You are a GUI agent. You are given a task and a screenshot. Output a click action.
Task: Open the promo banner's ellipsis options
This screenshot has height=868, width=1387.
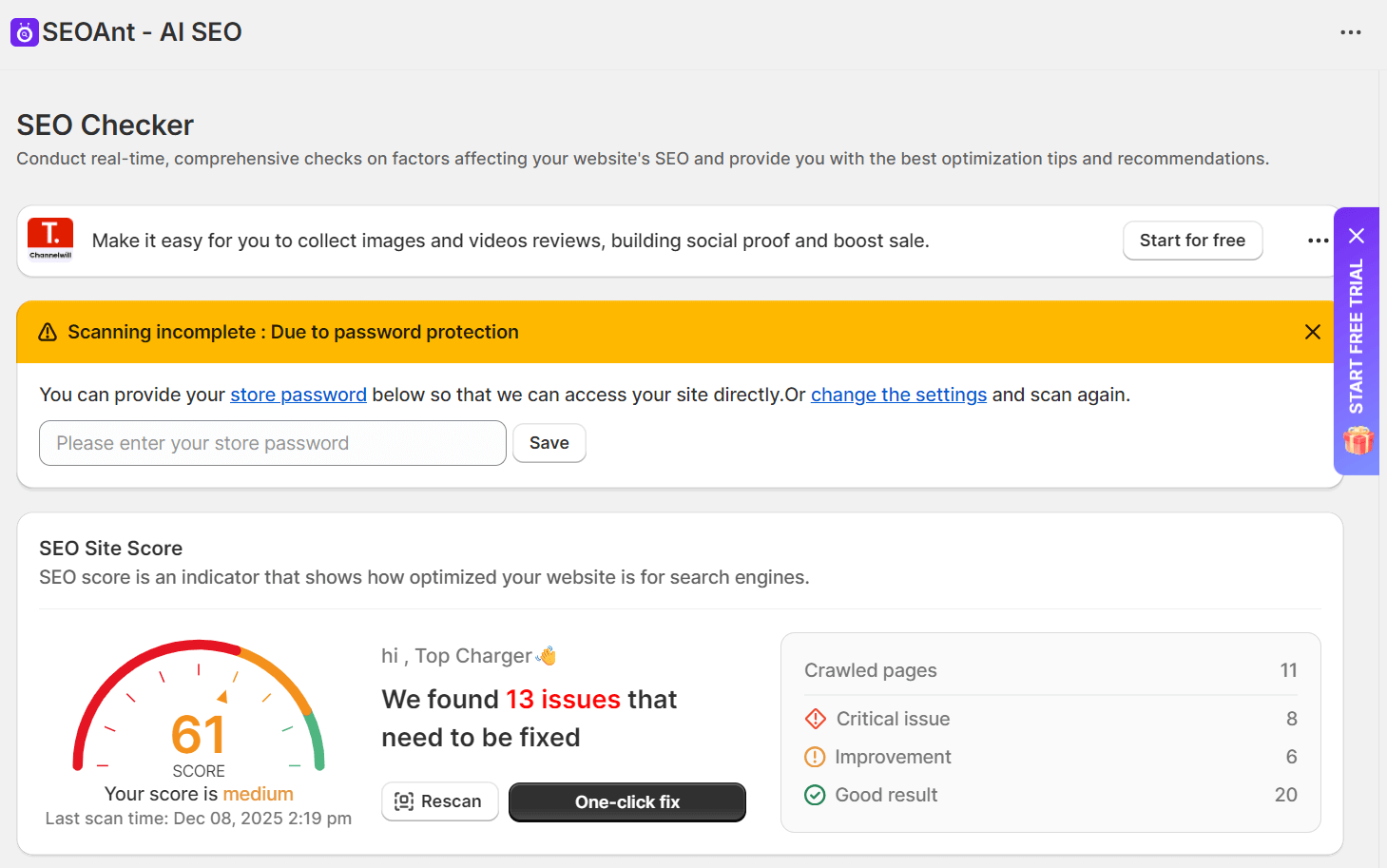pyautogui.click(x=1318, y=241)
